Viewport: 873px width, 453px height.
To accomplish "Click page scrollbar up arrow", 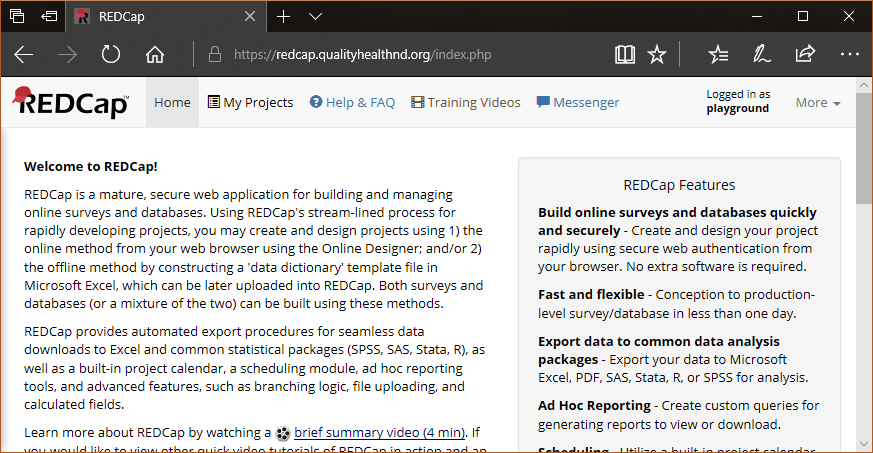I will pyautogui.click(x=864, y=85).
